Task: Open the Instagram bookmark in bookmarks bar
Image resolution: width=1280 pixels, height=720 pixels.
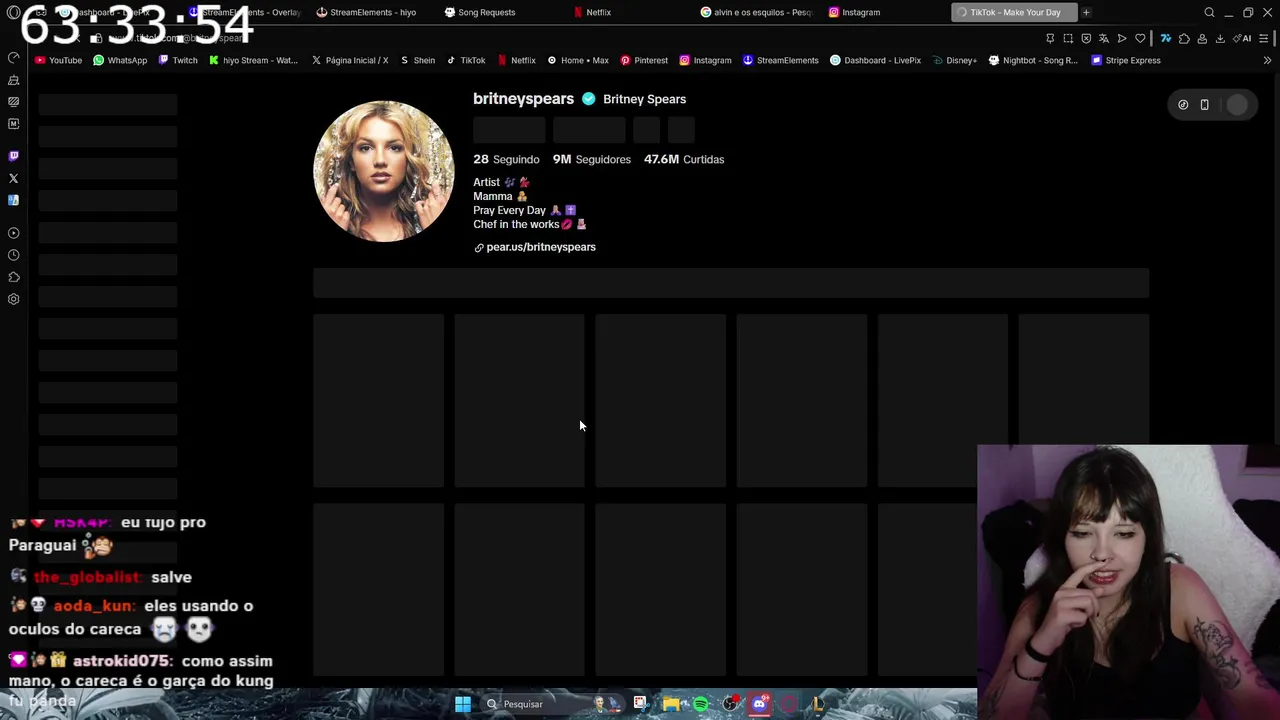Action: [705, 60]
